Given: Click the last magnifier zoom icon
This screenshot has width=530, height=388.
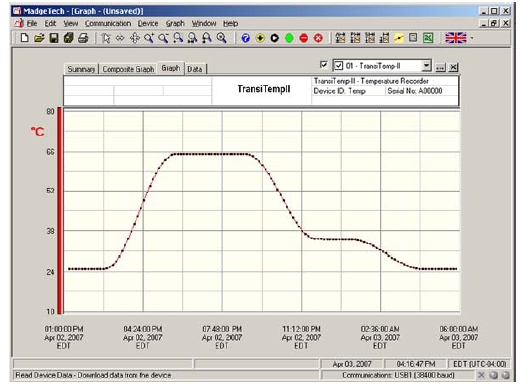Looking at the screenshot, I should (x=221, y=38).
